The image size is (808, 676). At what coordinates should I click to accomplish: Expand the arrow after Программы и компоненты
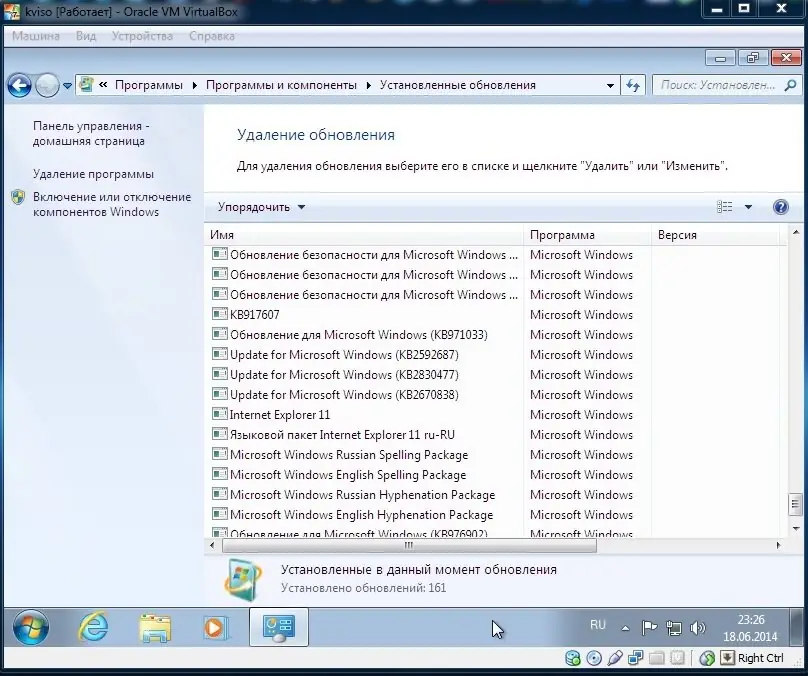[x=368, y=86]
